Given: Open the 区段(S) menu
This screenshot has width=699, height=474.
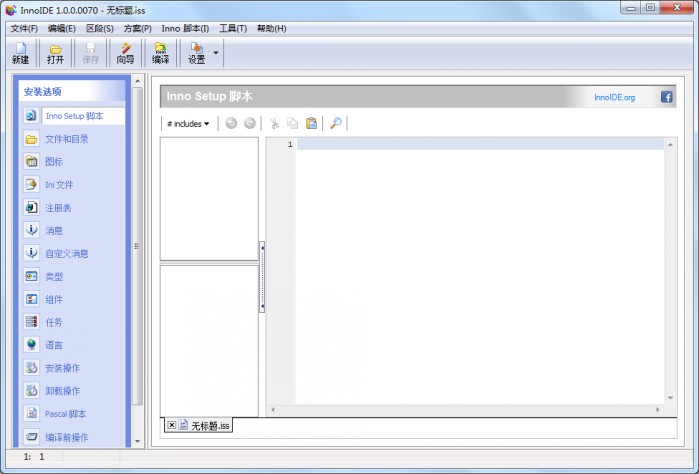Looking at the screenshot, I should [x=99, y=29].
